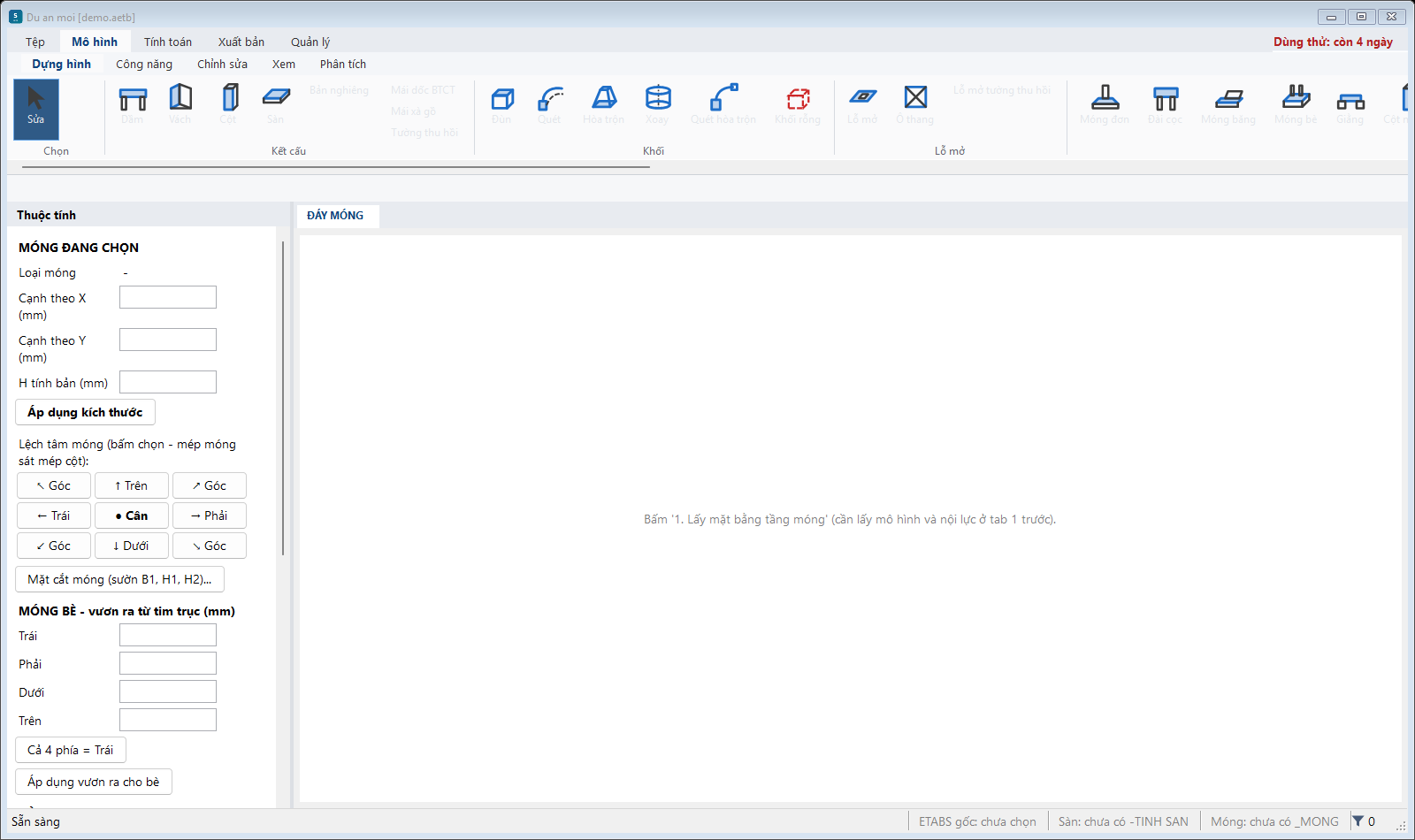Click the Phải extension input field
The image size is (1415, 840).
(x=168, y=663)
